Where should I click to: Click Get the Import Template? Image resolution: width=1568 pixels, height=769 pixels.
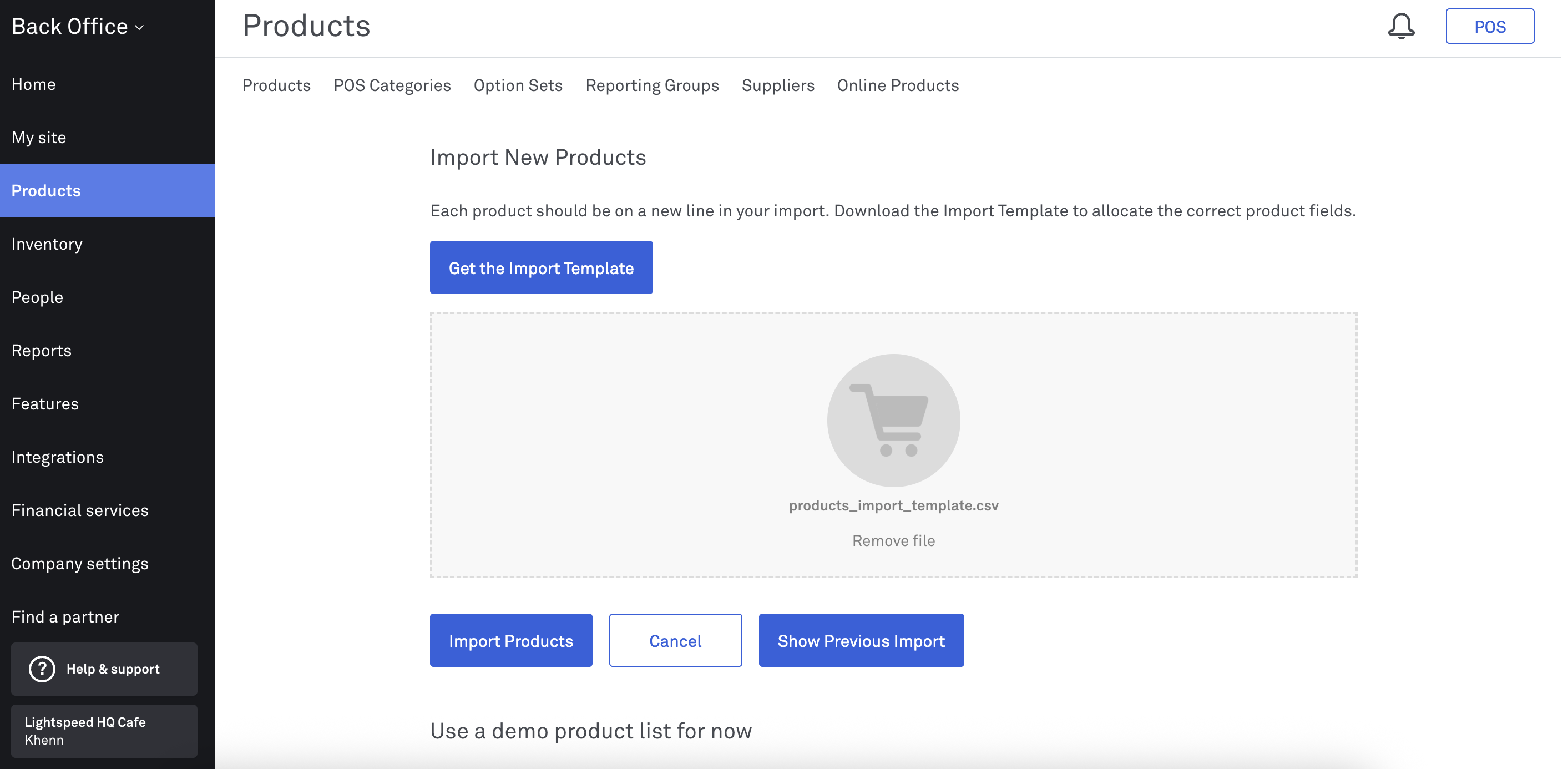541,267
